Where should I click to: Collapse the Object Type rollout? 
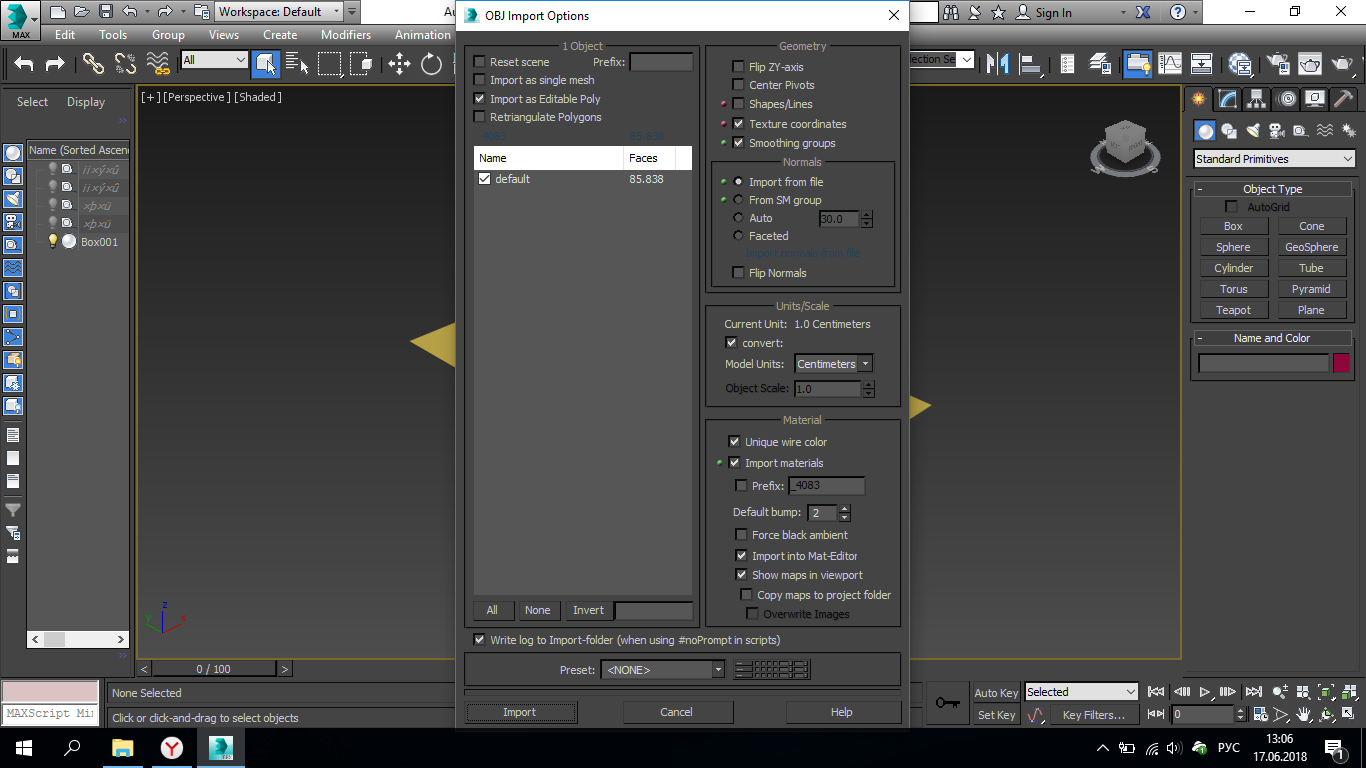1272,189
